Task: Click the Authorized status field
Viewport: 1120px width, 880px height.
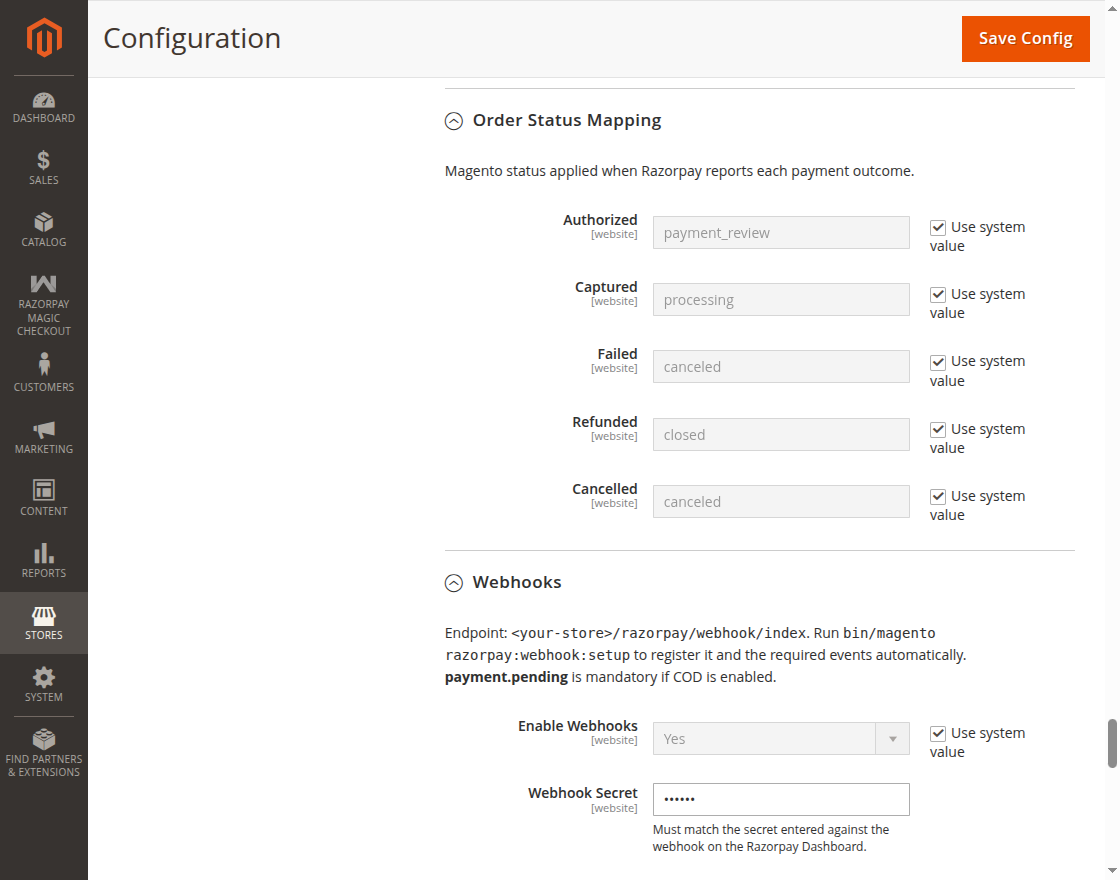Action: (x=781, y=233)
